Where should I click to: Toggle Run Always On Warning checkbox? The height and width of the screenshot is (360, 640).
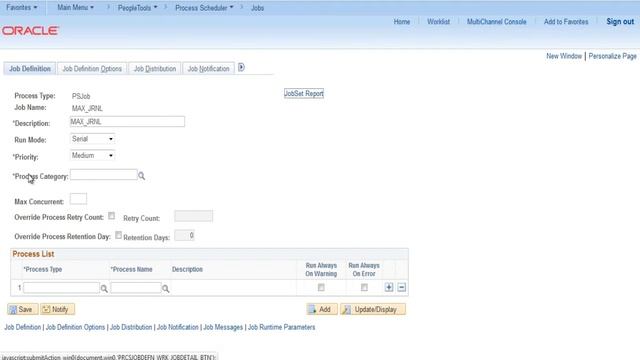tap(321, 287)
